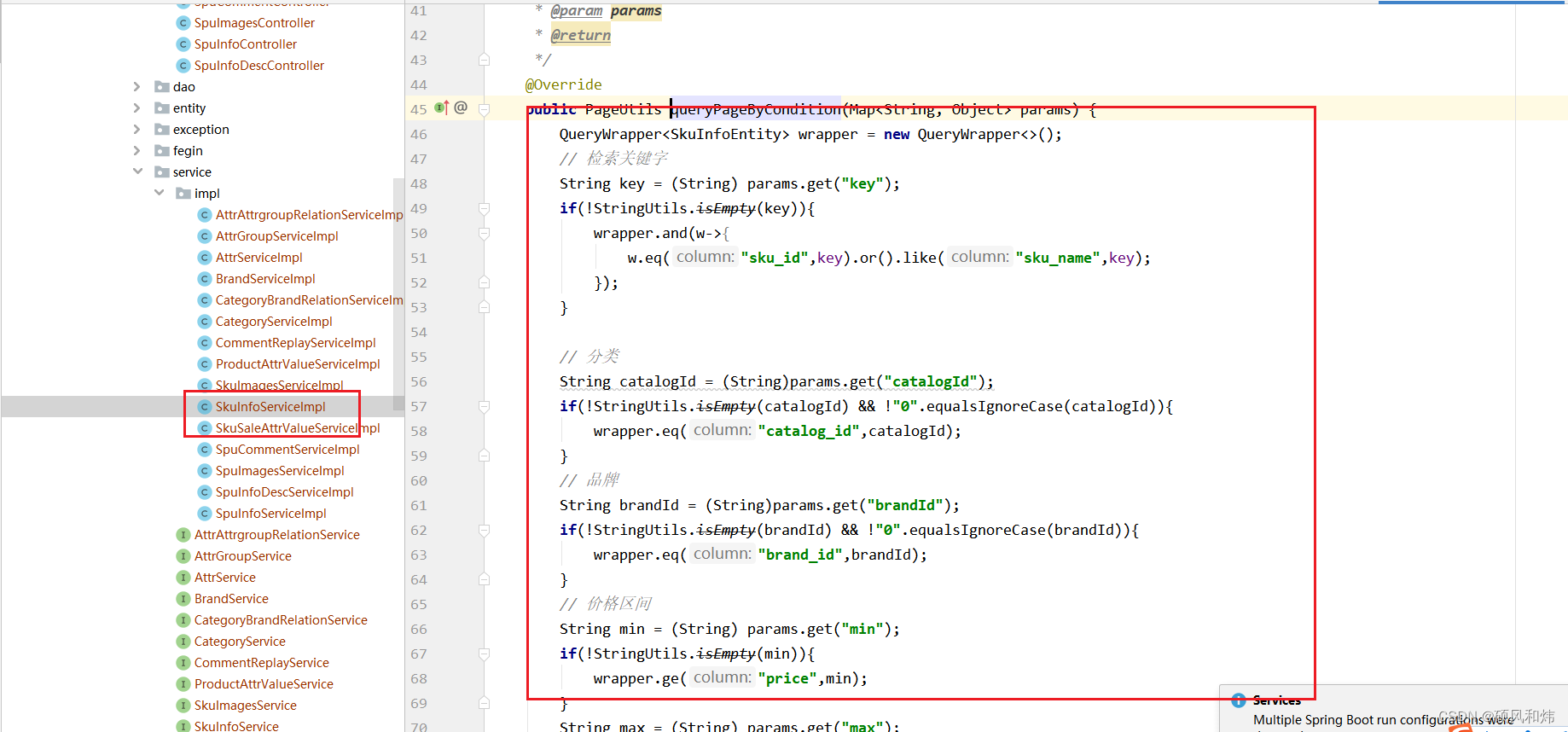Select the entity folder icon

[x=162, y=108]
